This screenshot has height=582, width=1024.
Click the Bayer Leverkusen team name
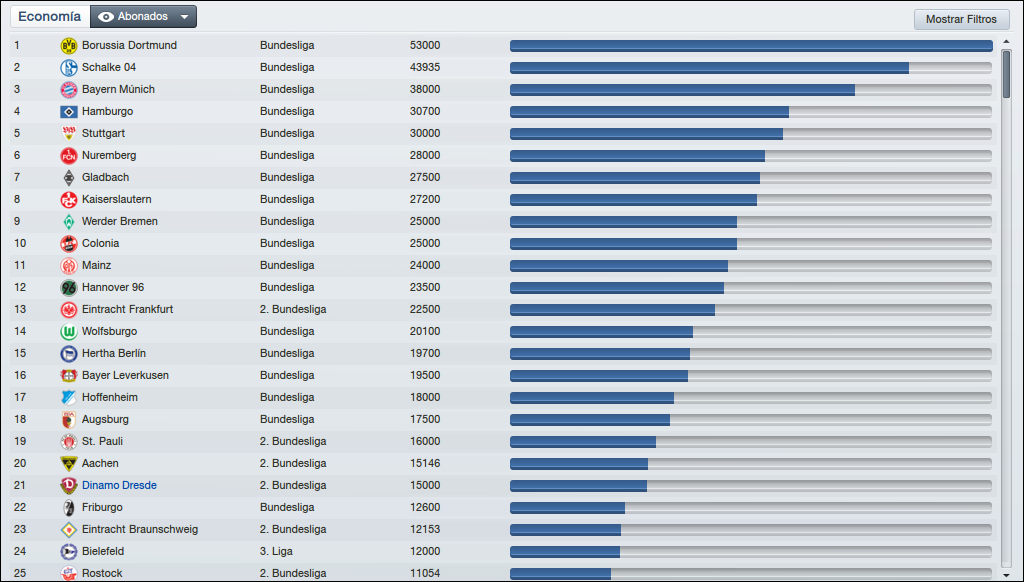tap(125, 375)
